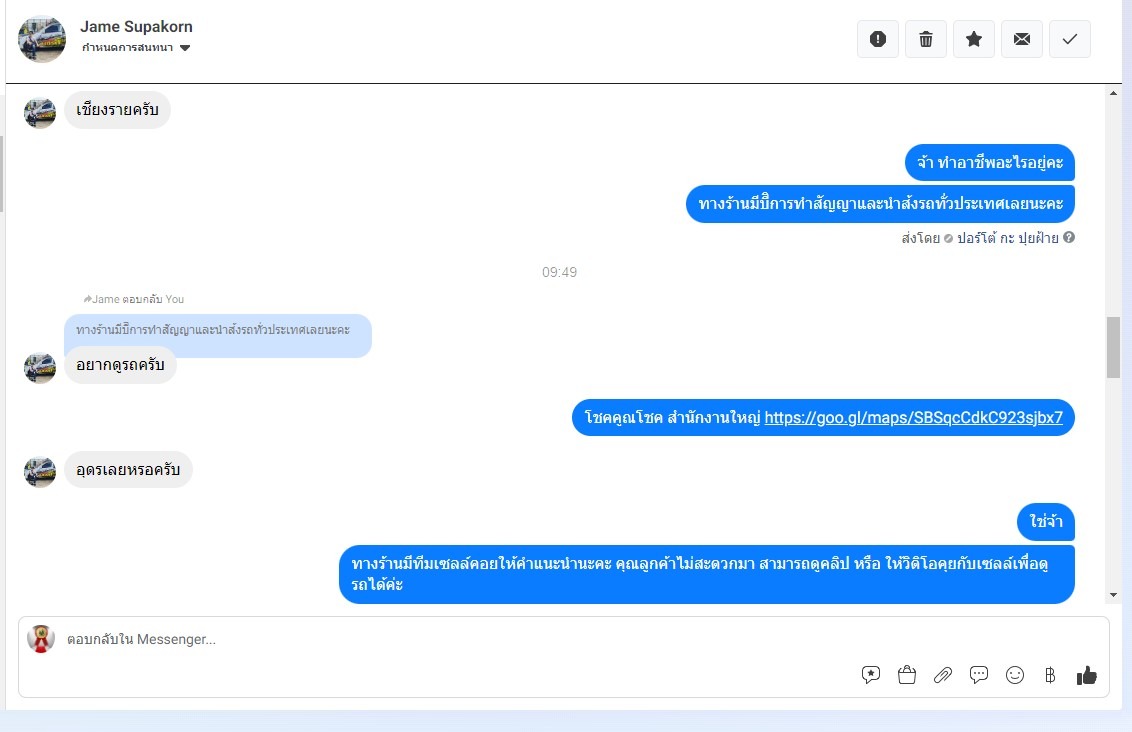Open the emoji smiley picker

pos(1015,675)
